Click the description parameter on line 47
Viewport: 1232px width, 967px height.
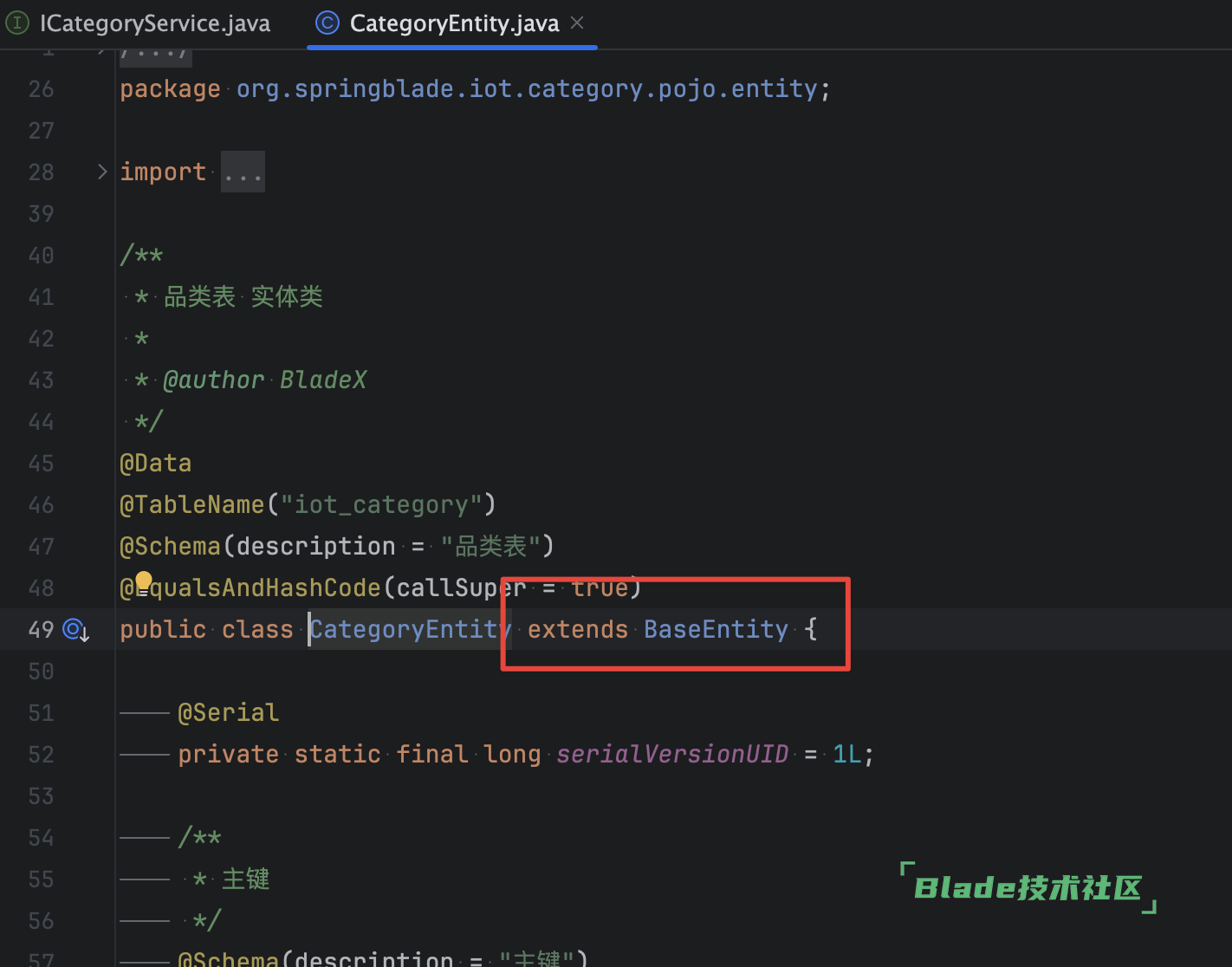click(316, 547)
